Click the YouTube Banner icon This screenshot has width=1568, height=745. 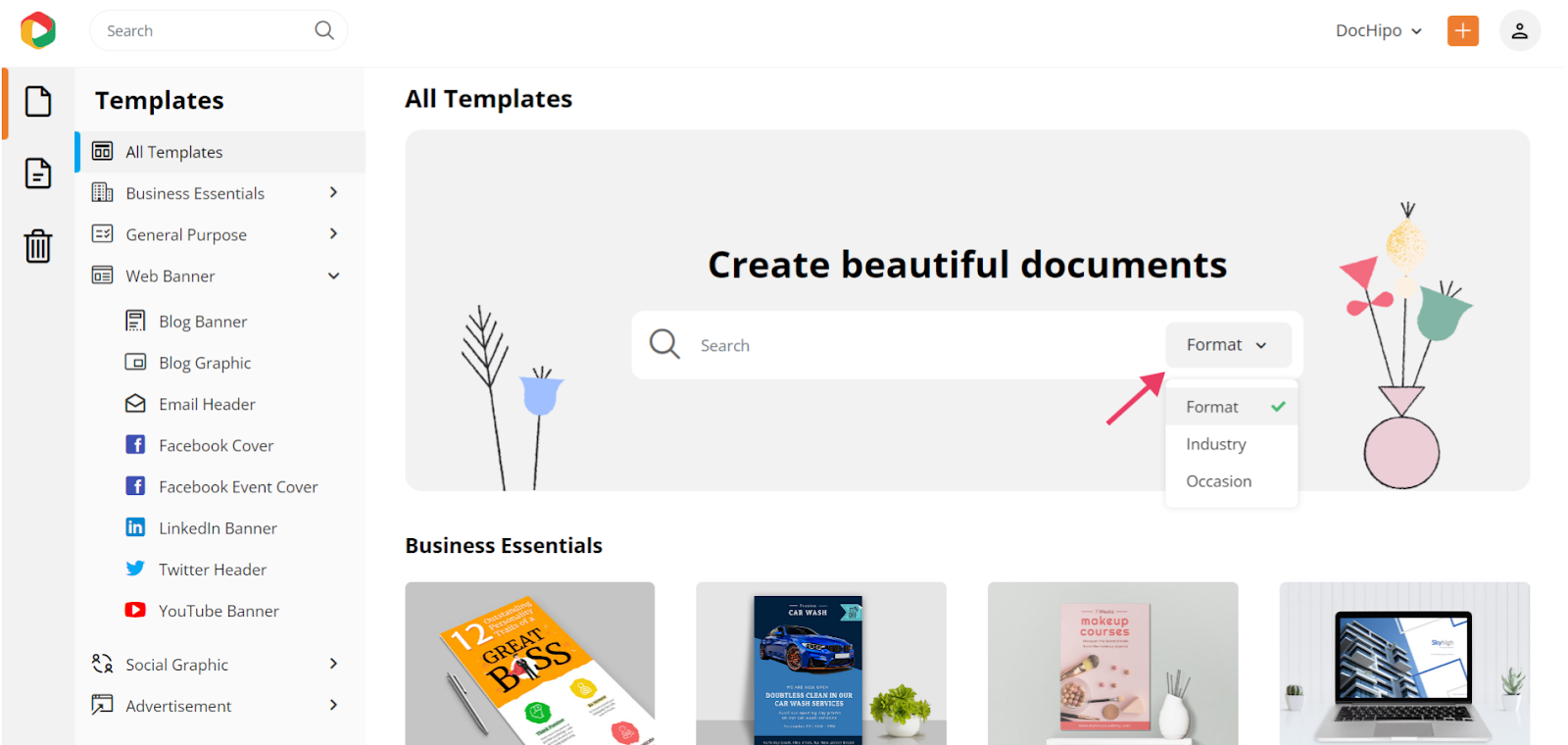(x=135, y=610)
